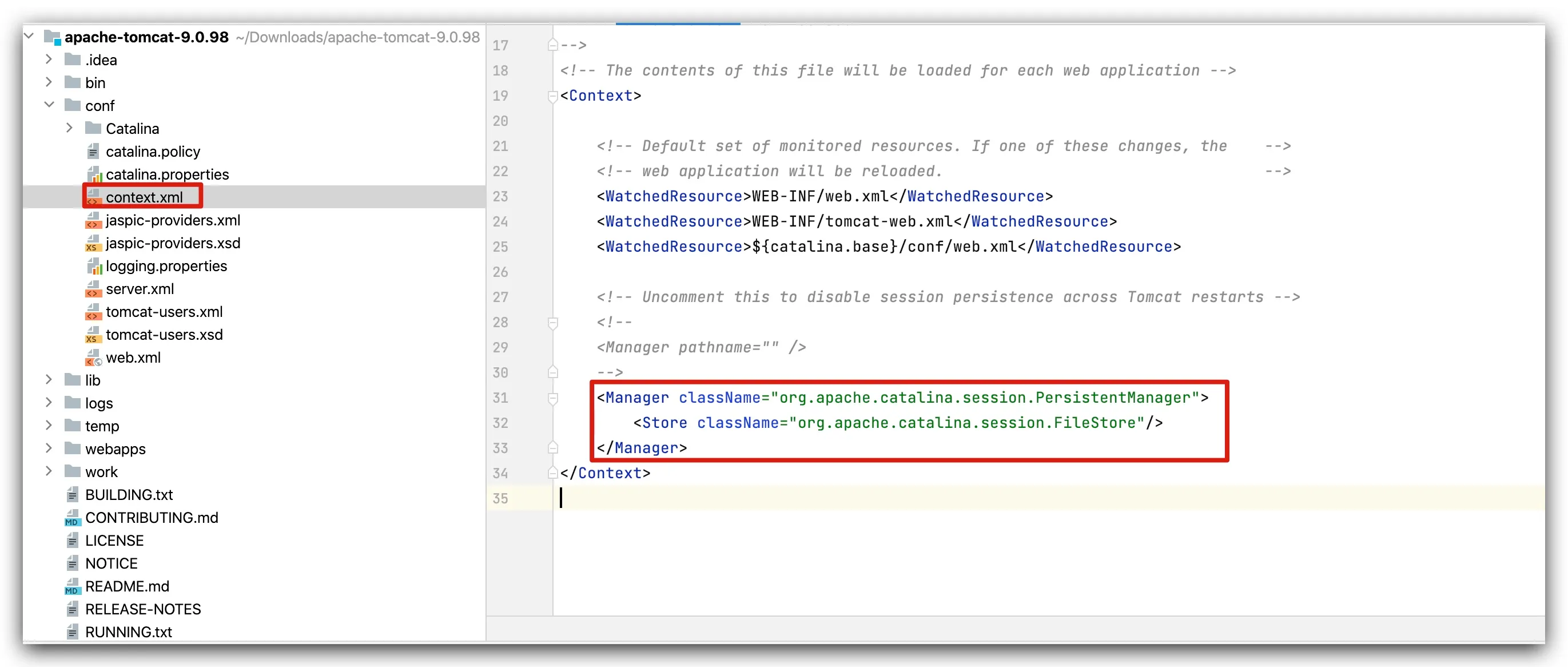Expand the work folder
The width and height of the screenshot is (1568, 667).
[49, 471]
